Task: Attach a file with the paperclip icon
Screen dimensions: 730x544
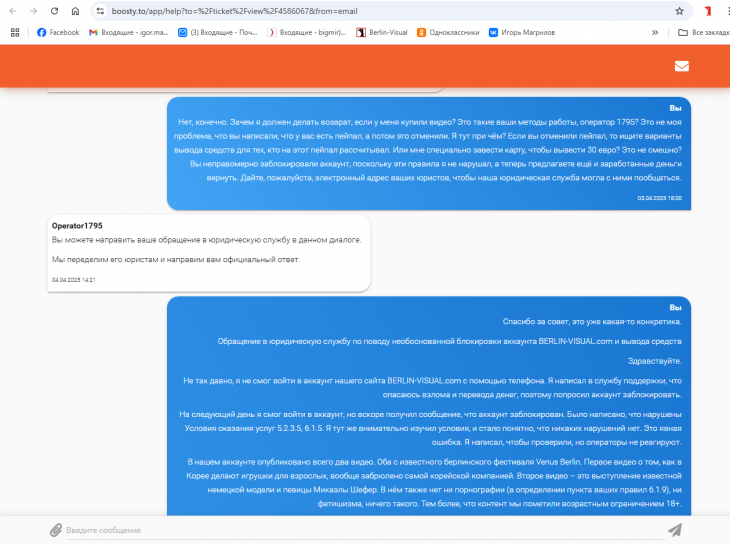Action: point(56,529)
